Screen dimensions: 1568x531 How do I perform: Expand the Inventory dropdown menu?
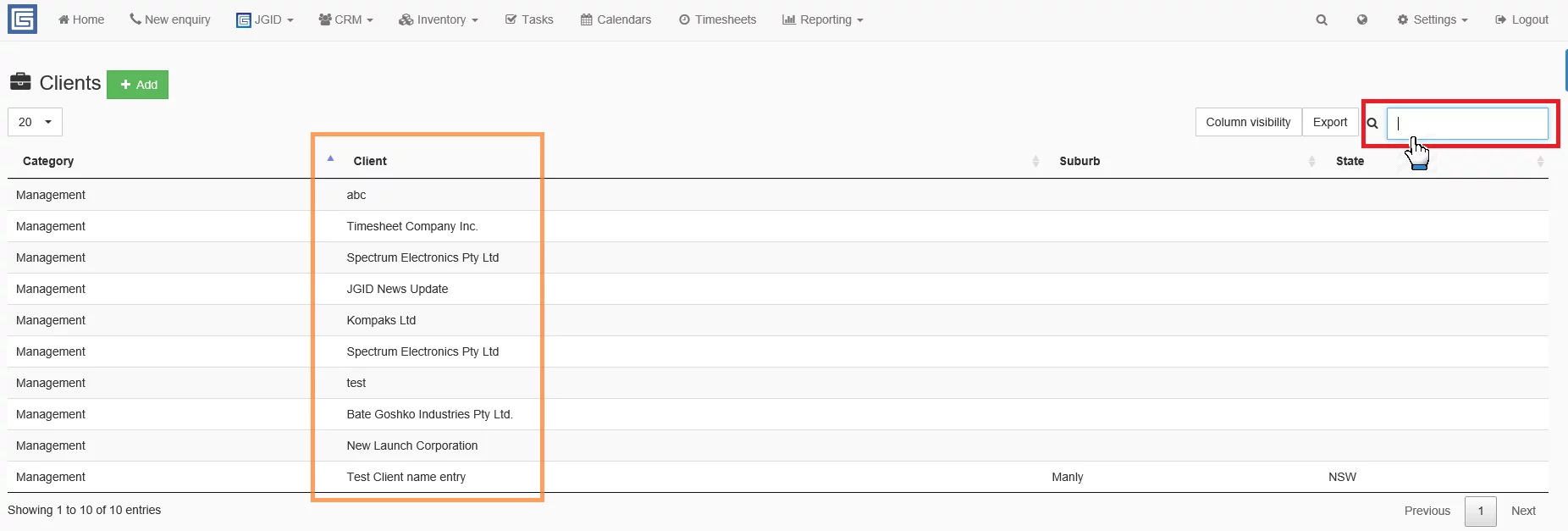click(439, 19)
